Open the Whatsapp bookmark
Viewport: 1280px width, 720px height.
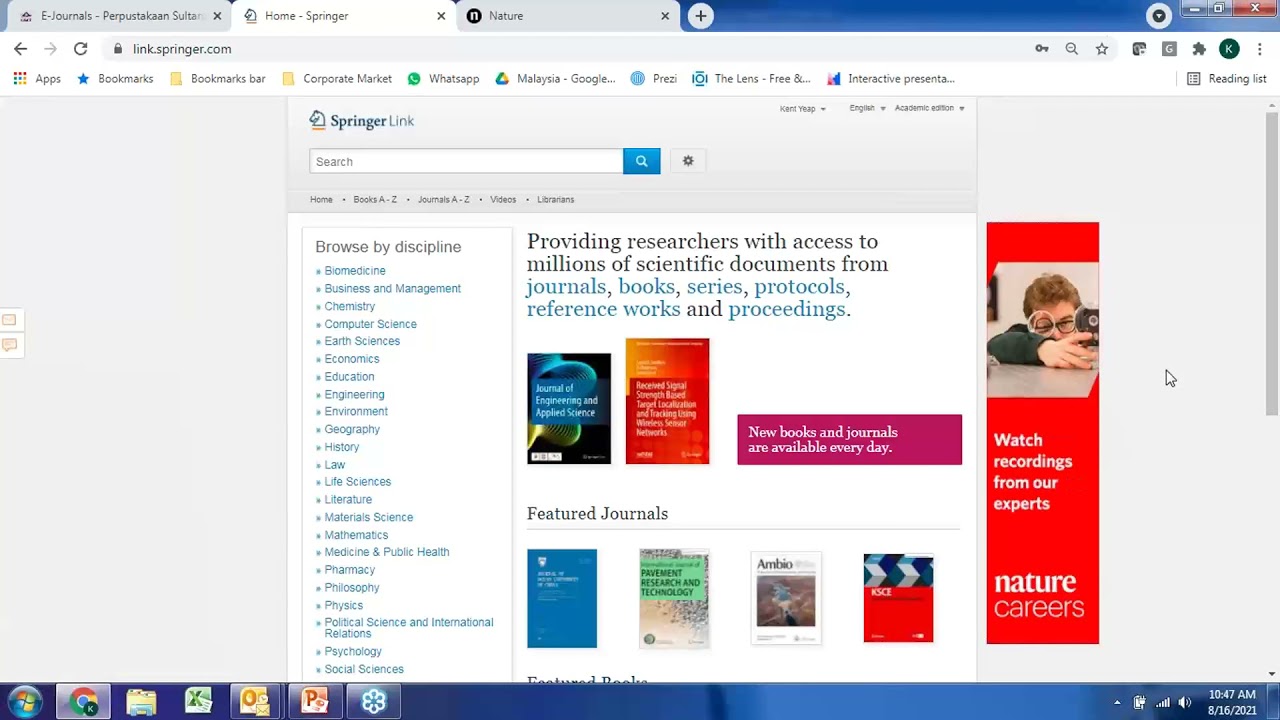[443, 79]
